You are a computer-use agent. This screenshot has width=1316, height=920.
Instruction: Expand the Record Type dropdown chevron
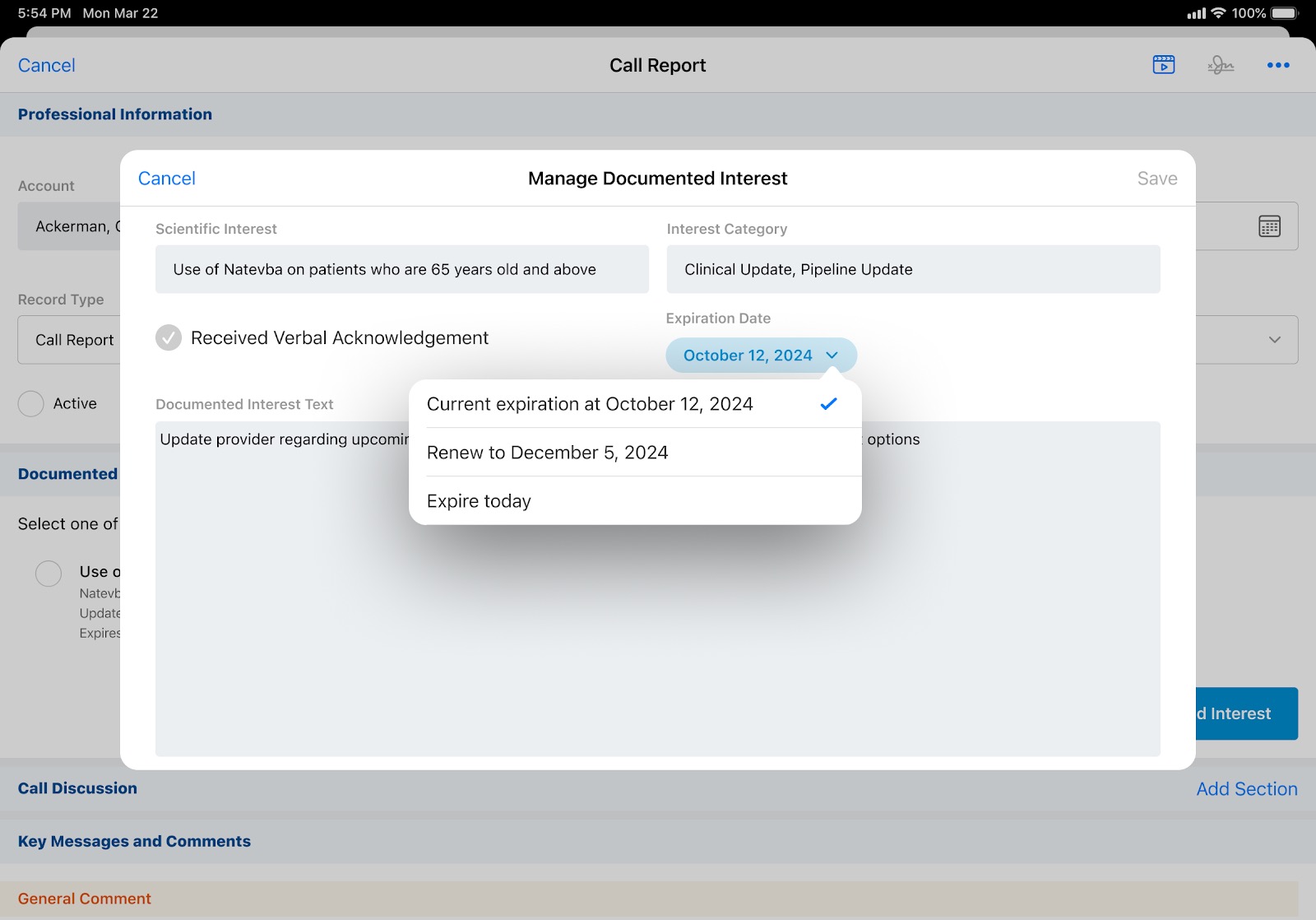(1274, 340)
